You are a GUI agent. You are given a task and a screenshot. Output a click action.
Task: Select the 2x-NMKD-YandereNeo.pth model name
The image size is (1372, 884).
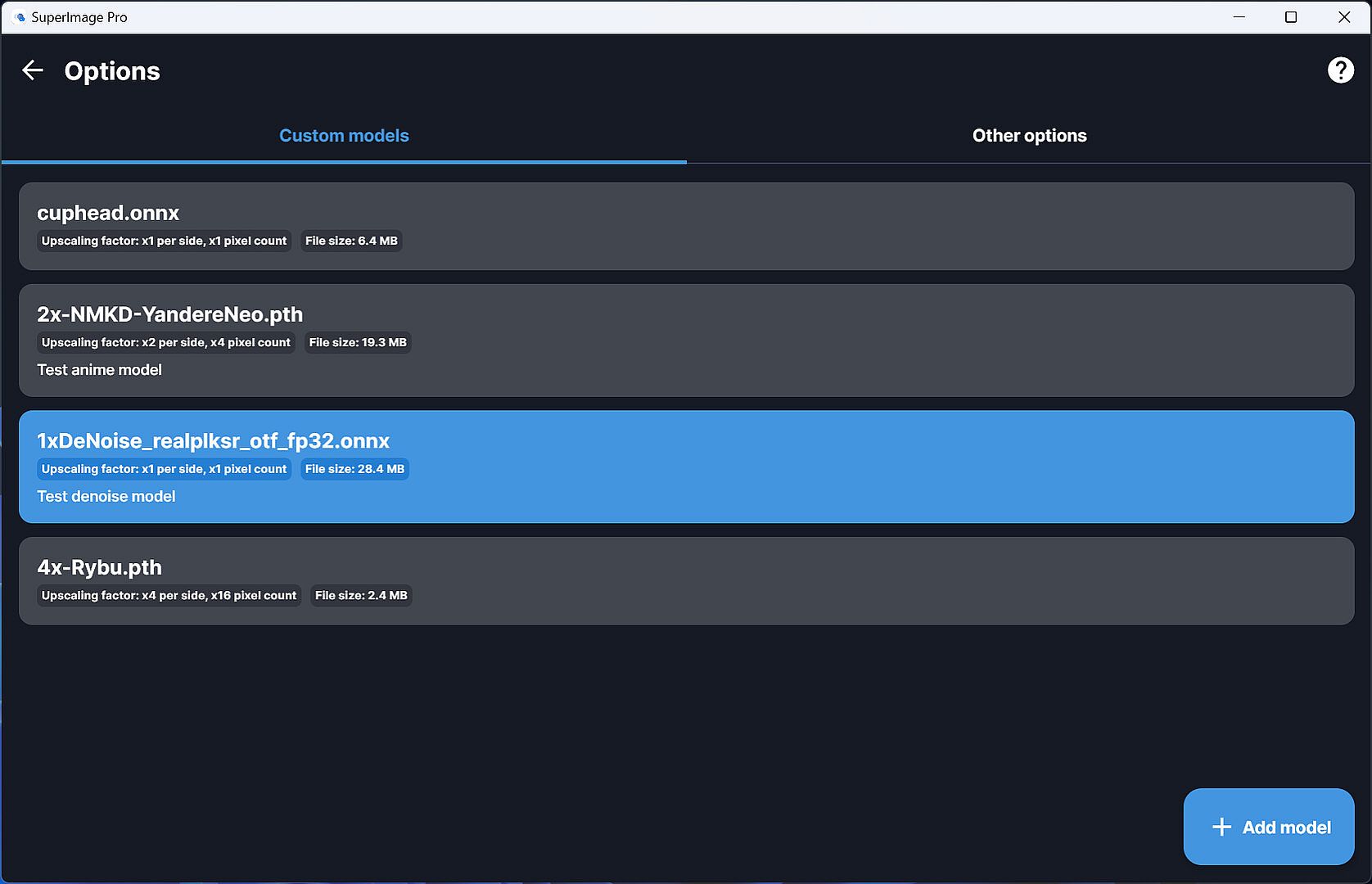169,314
